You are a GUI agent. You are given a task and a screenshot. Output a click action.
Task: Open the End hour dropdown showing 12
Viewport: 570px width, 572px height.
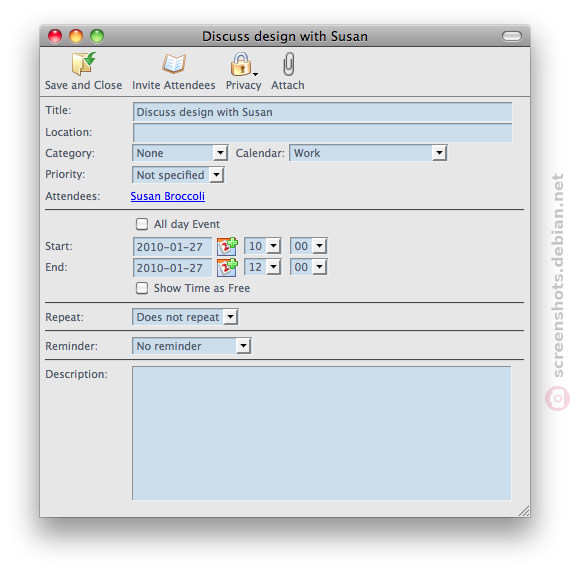(263, 267)
